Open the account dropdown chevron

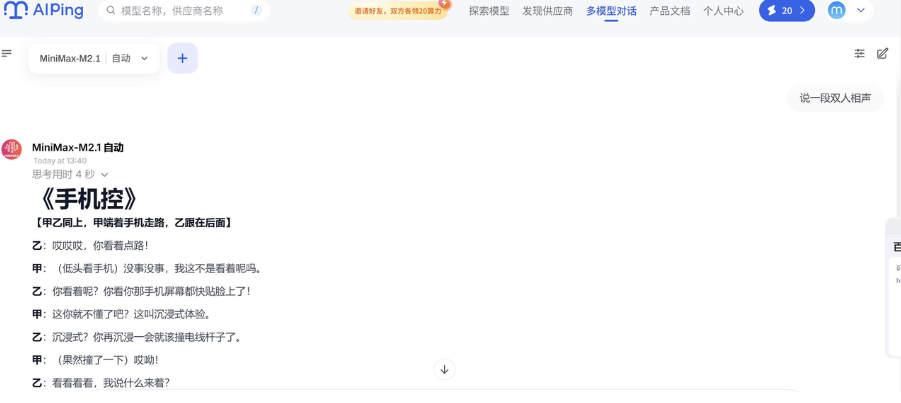(861, 11)
